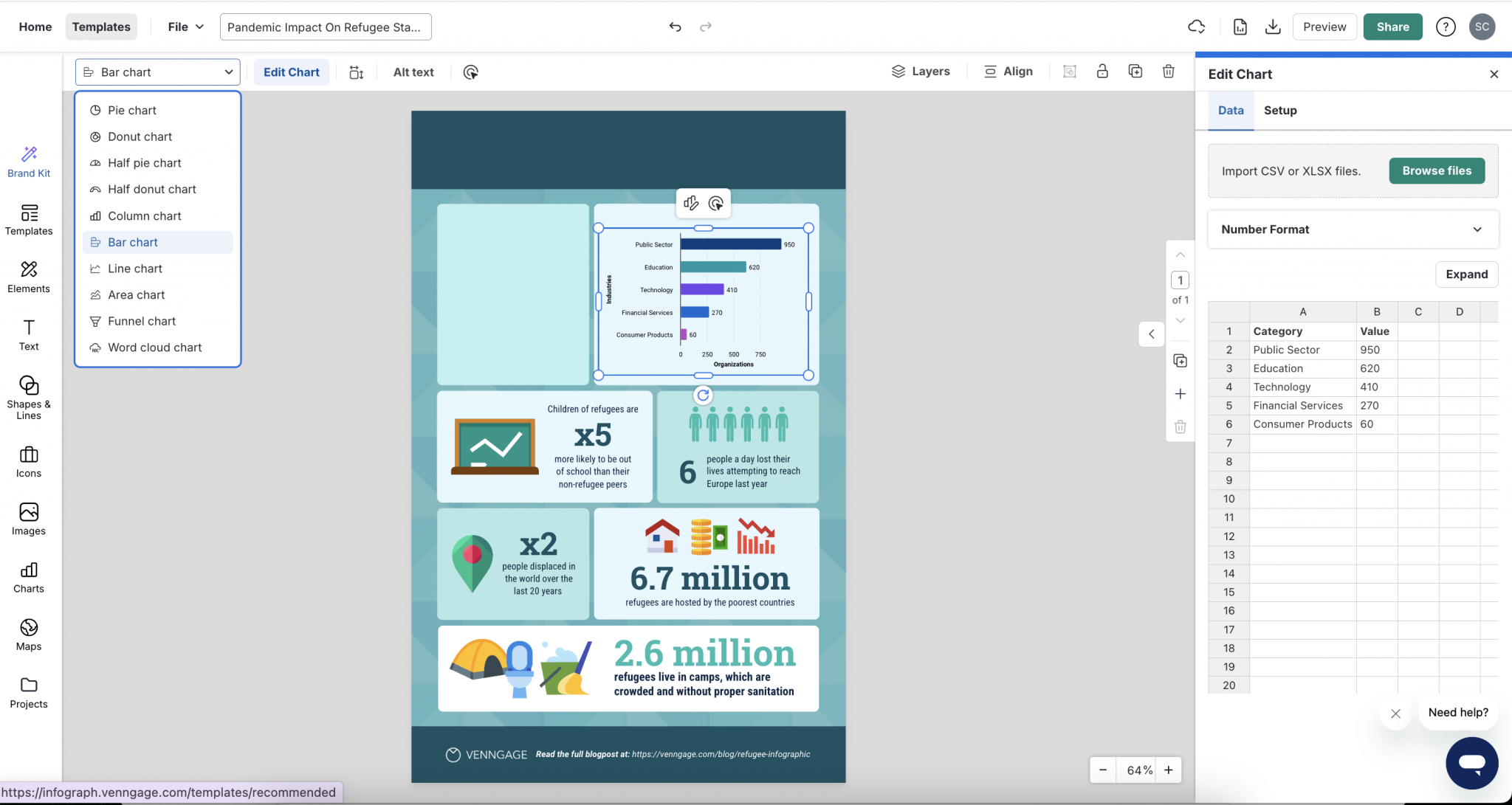Expand the Number Format options
The width and height of the screenshot is (1512, 805).
(x=1477, y=229)
